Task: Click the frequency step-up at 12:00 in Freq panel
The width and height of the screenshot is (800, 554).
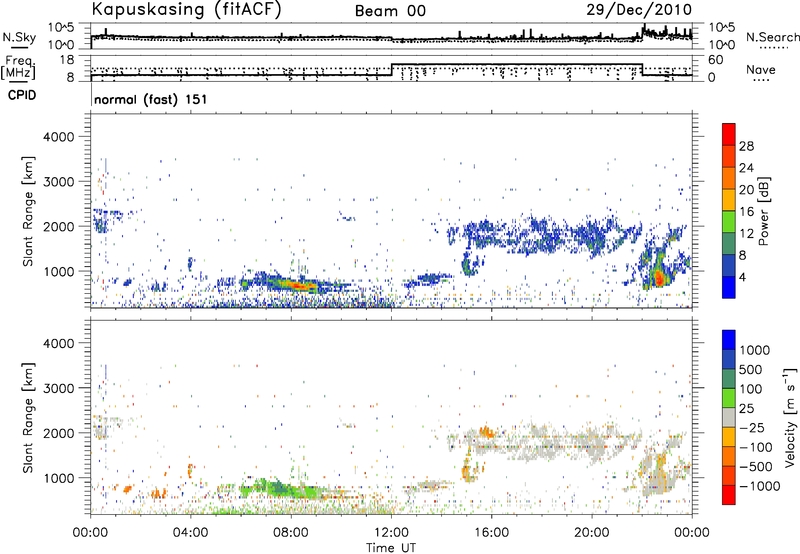Action: pyautogui.click(x=391, y=70)
